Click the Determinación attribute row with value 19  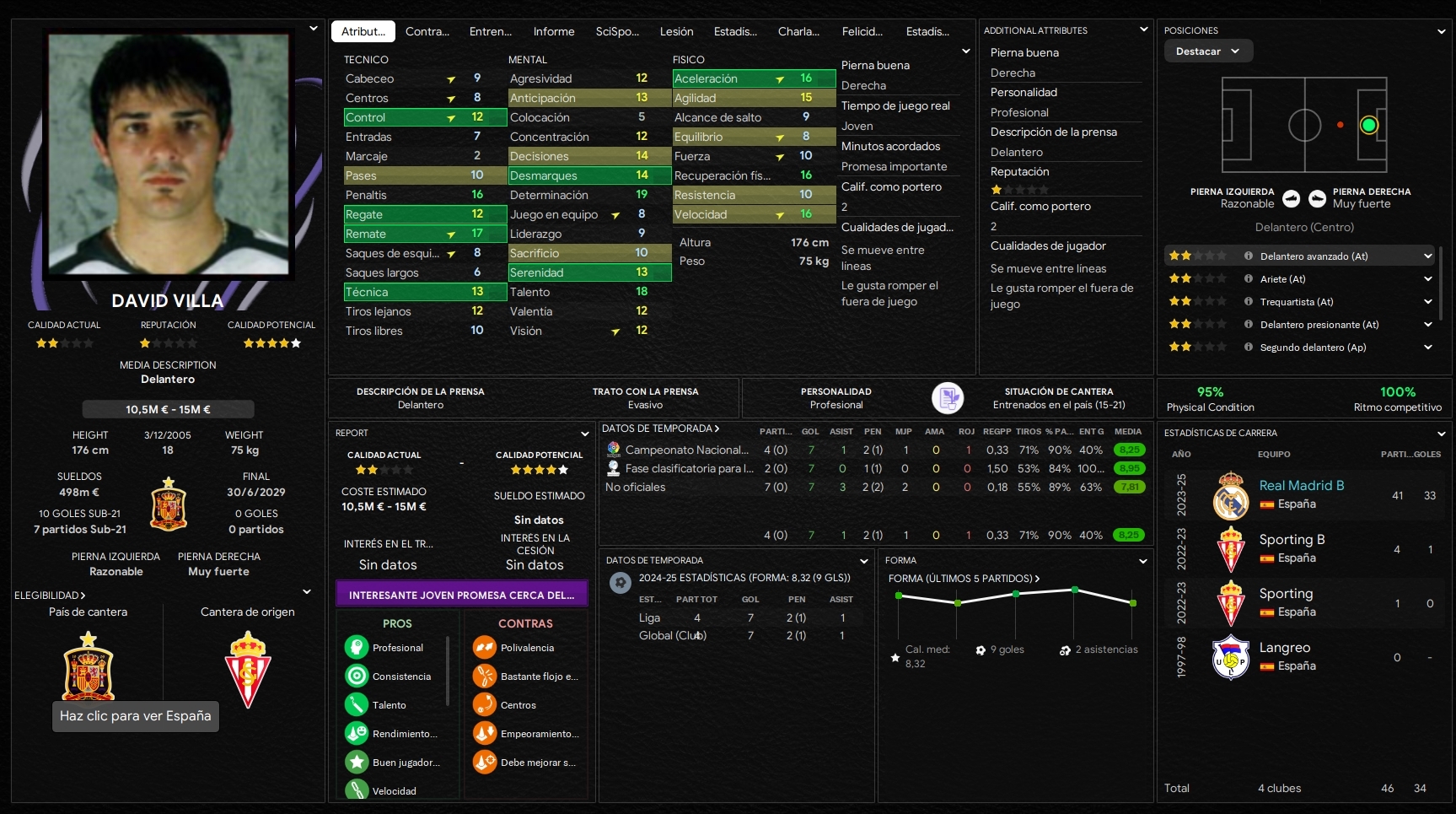click(x=589, y=195)
